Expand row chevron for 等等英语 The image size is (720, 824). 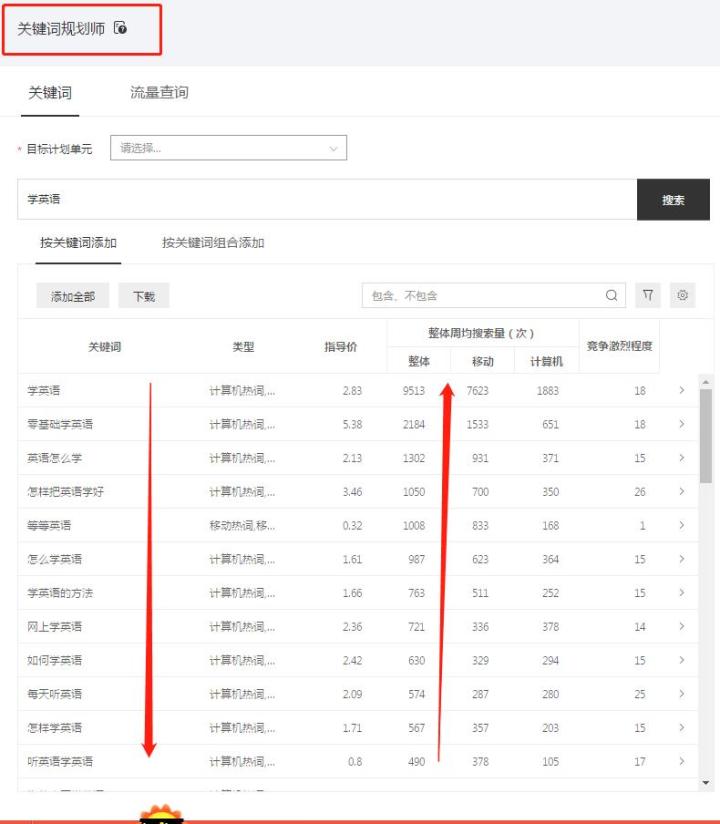682,525
